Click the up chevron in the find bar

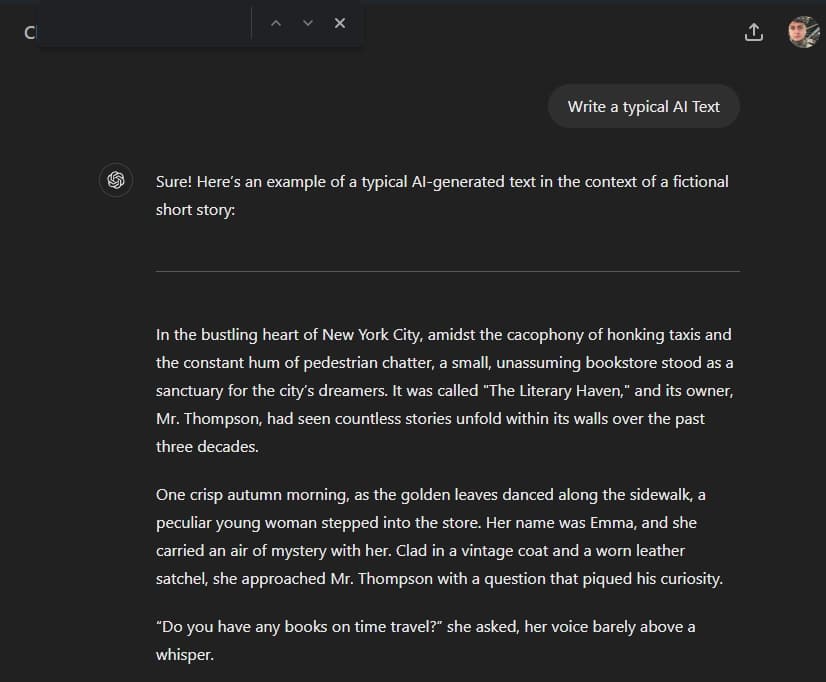pyautogui.click(x=276, y=22)
